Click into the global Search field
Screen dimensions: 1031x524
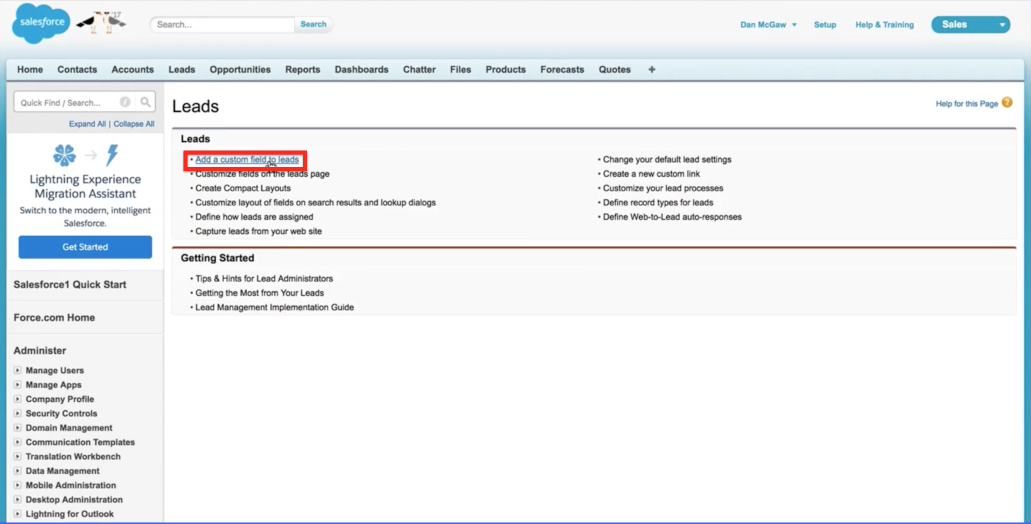tap(222, 24)
